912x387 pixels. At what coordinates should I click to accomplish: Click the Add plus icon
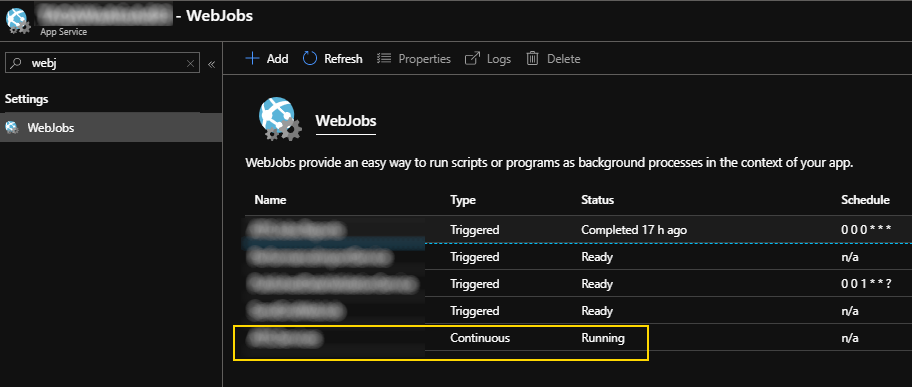pos(252,59)
